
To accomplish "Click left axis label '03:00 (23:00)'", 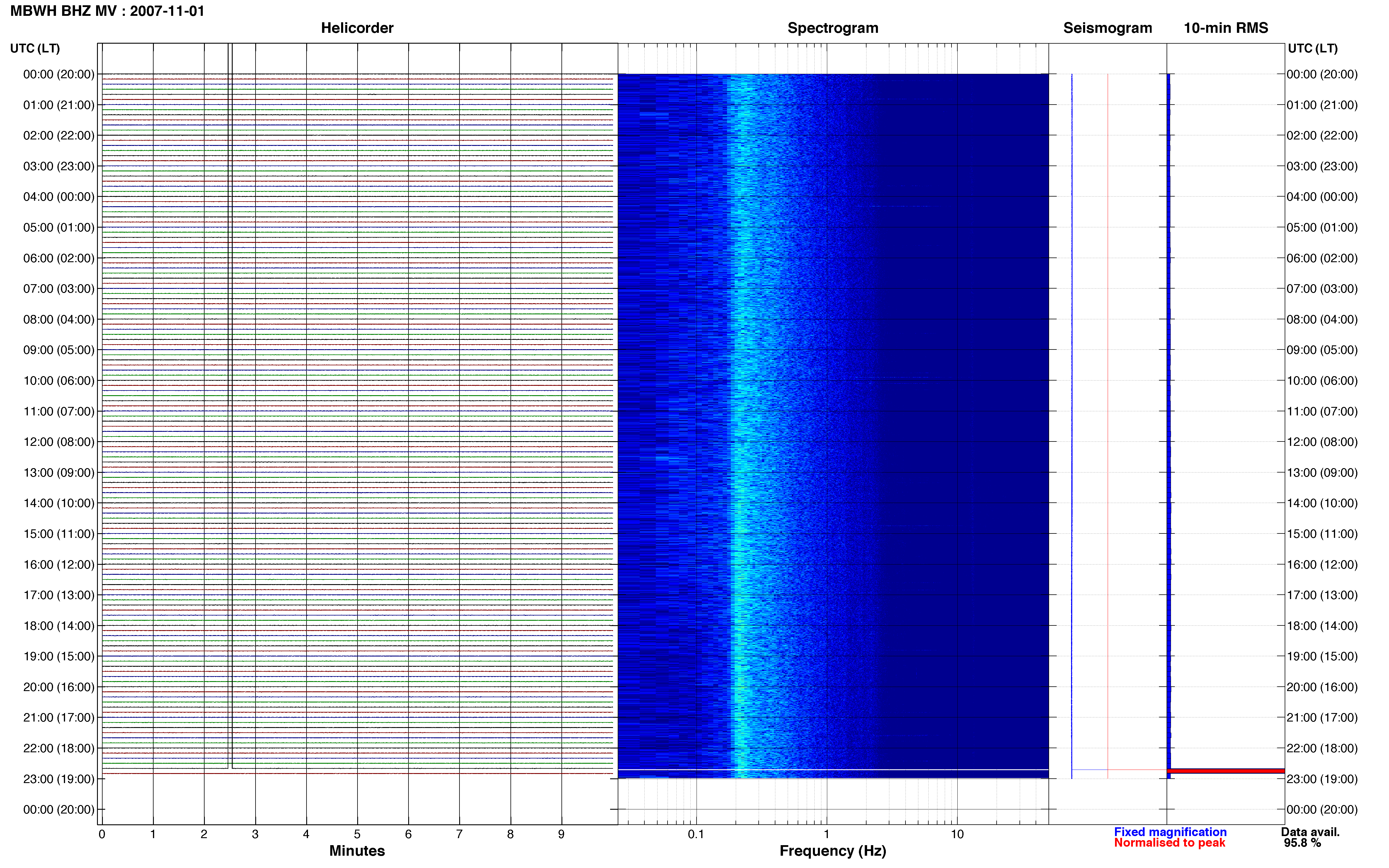I will (x=59, y=166).
